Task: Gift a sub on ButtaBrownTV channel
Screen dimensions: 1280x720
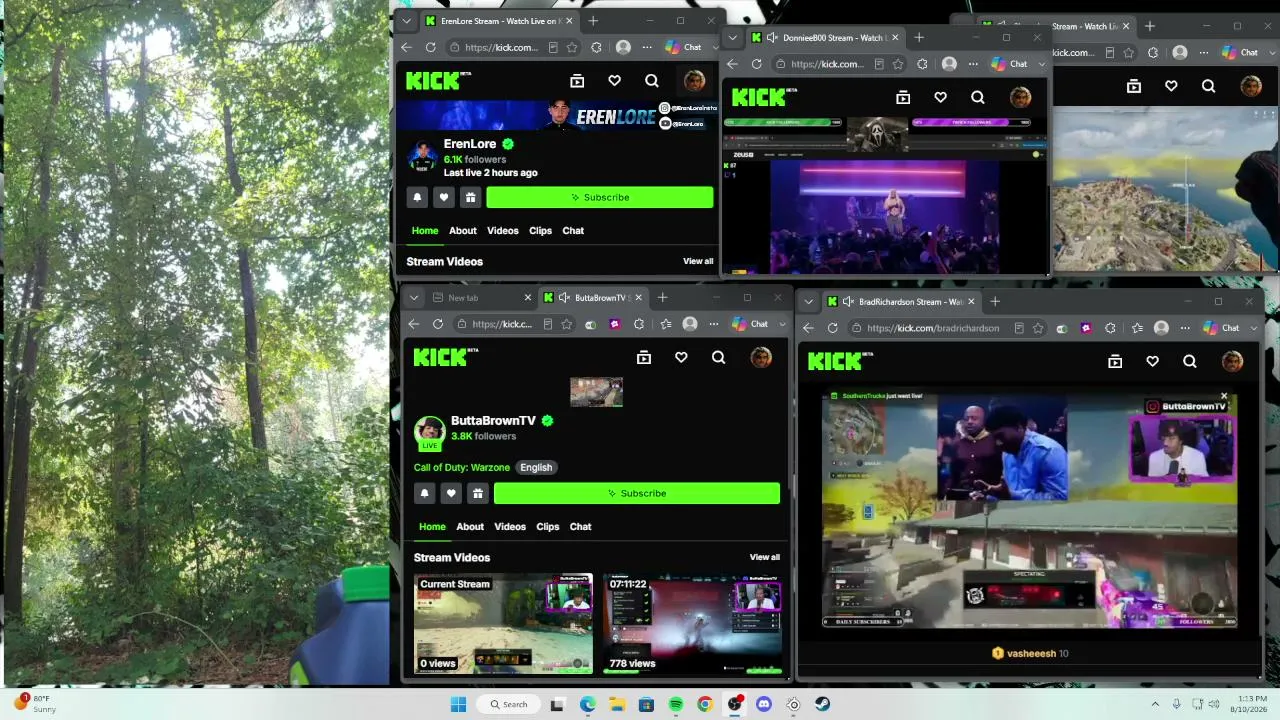Action: pyautogui.click(x=478, y=493)
